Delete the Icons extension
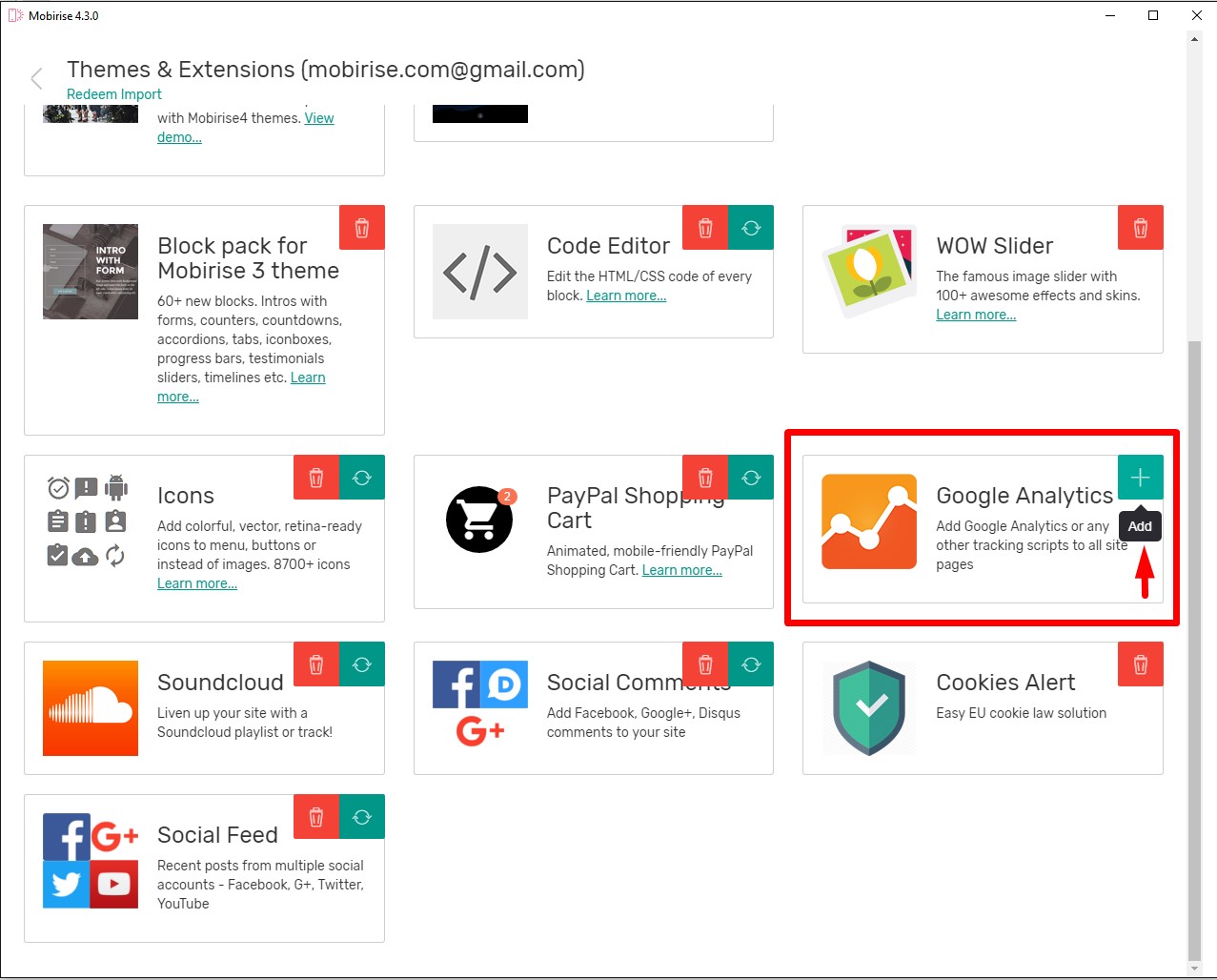Screen dimensions: 1217x980 click(x=316, y=478)
